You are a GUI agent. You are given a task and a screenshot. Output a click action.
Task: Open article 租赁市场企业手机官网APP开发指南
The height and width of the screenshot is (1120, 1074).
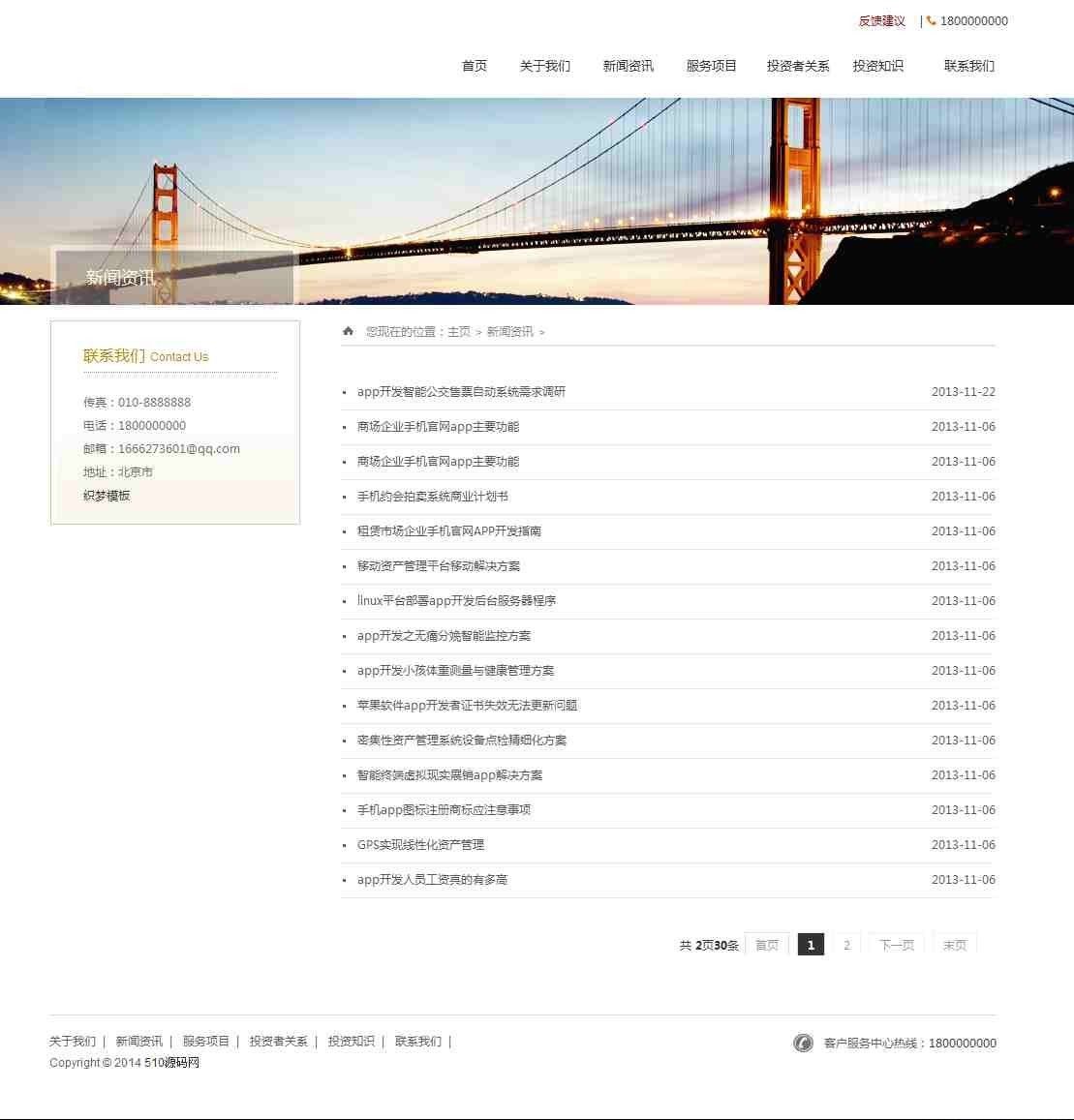(x=448, y=530)
